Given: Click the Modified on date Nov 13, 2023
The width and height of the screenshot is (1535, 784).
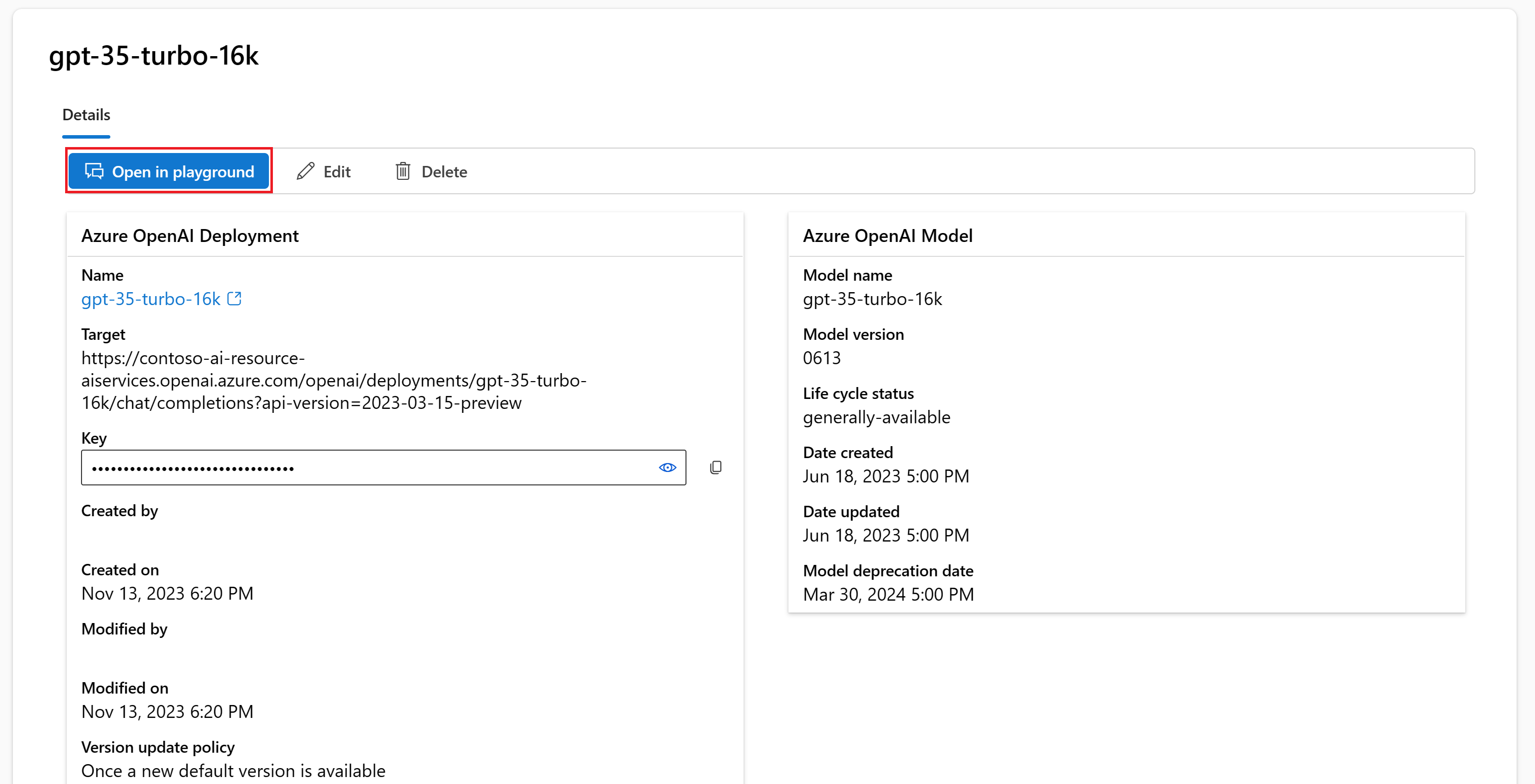Looking at the screenshot, I should (x=168, y=712).
